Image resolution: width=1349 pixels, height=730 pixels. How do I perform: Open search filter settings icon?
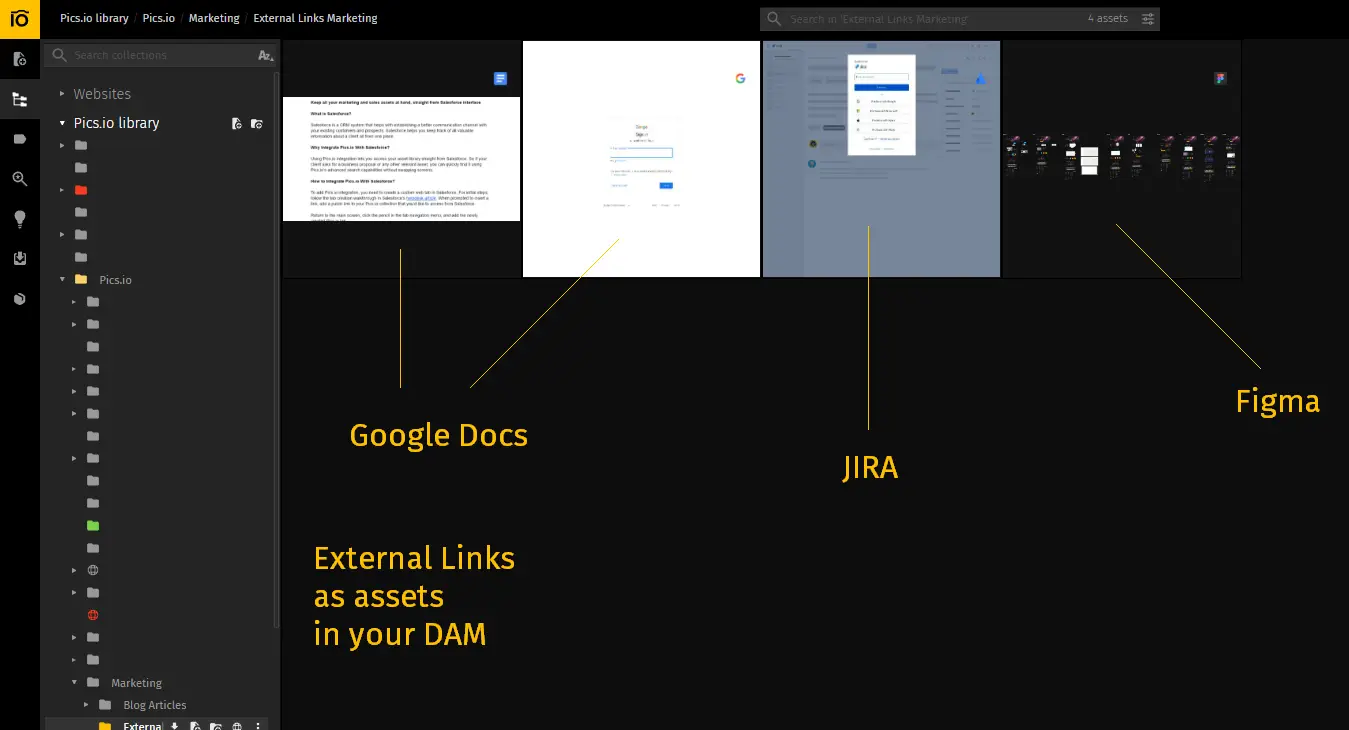[1148, 19]
